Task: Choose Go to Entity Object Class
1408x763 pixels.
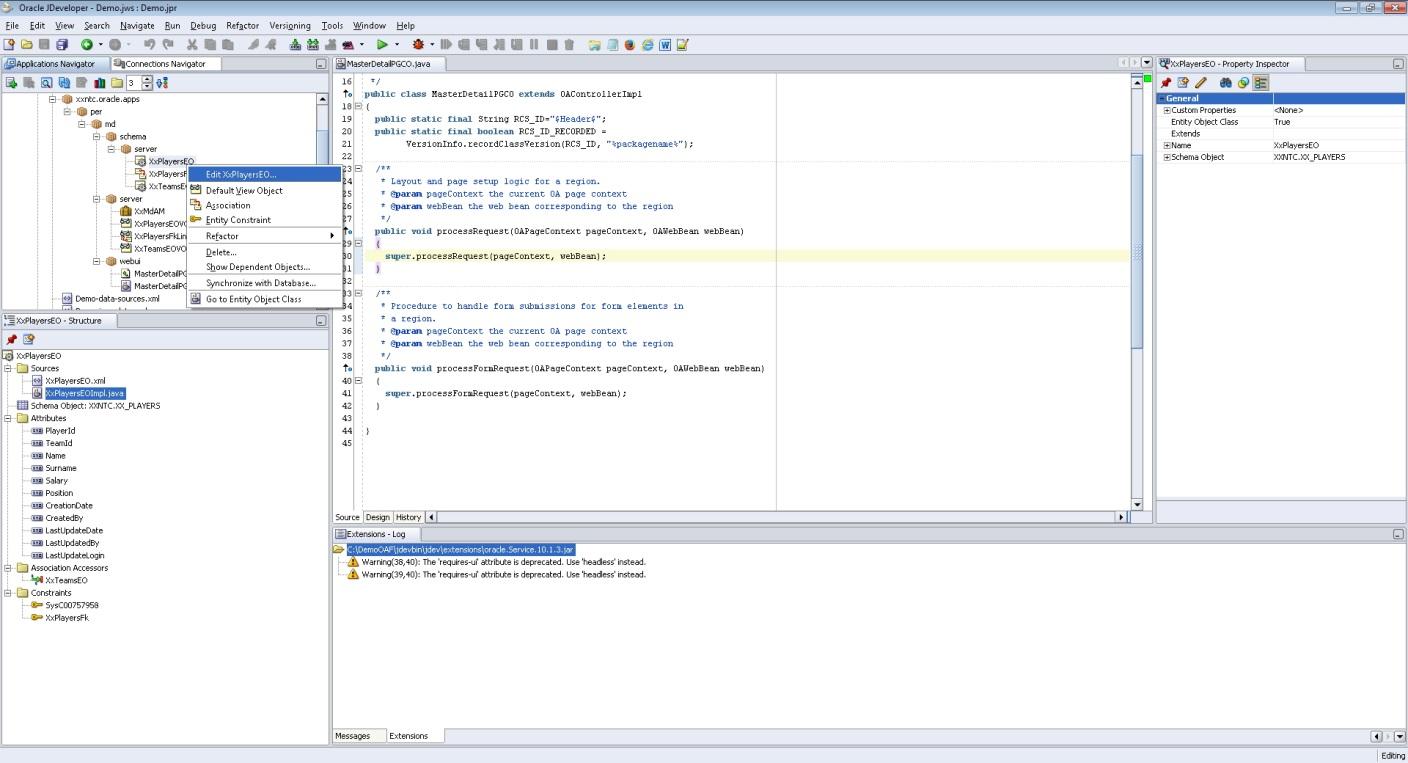Action: tap(264, 299)
